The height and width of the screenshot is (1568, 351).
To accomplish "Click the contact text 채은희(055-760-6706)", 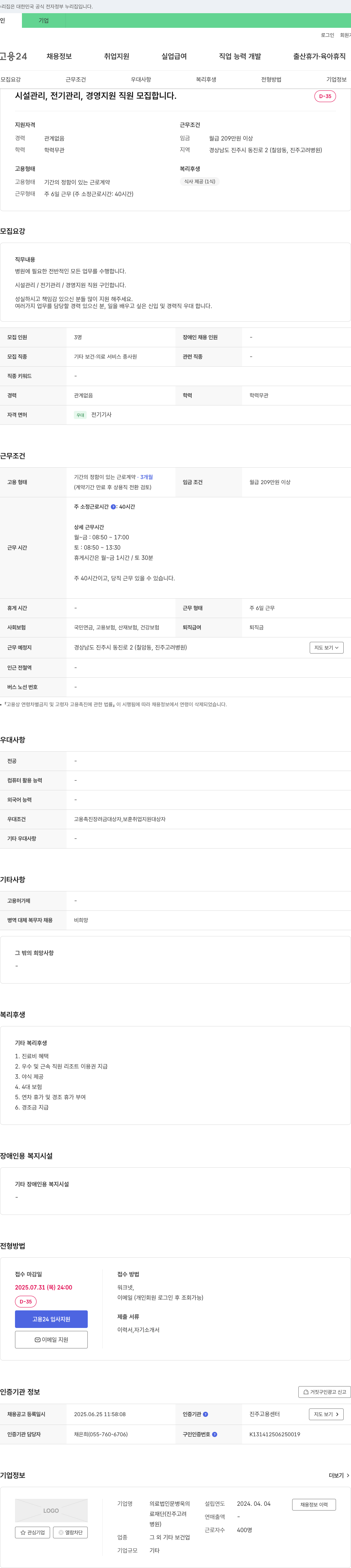I will [x=101, y=1434].
